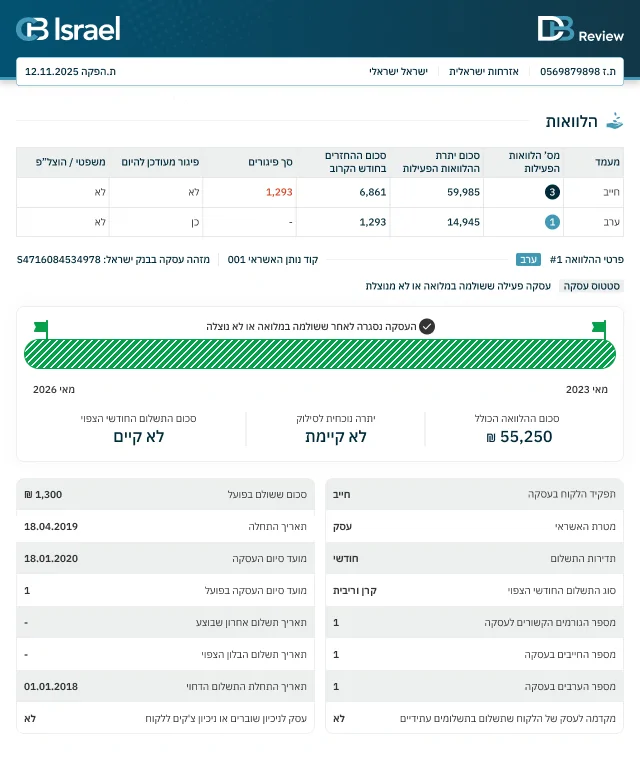Click the payment frequency value חודשי

pyautogui.click(x=346, y=558)
